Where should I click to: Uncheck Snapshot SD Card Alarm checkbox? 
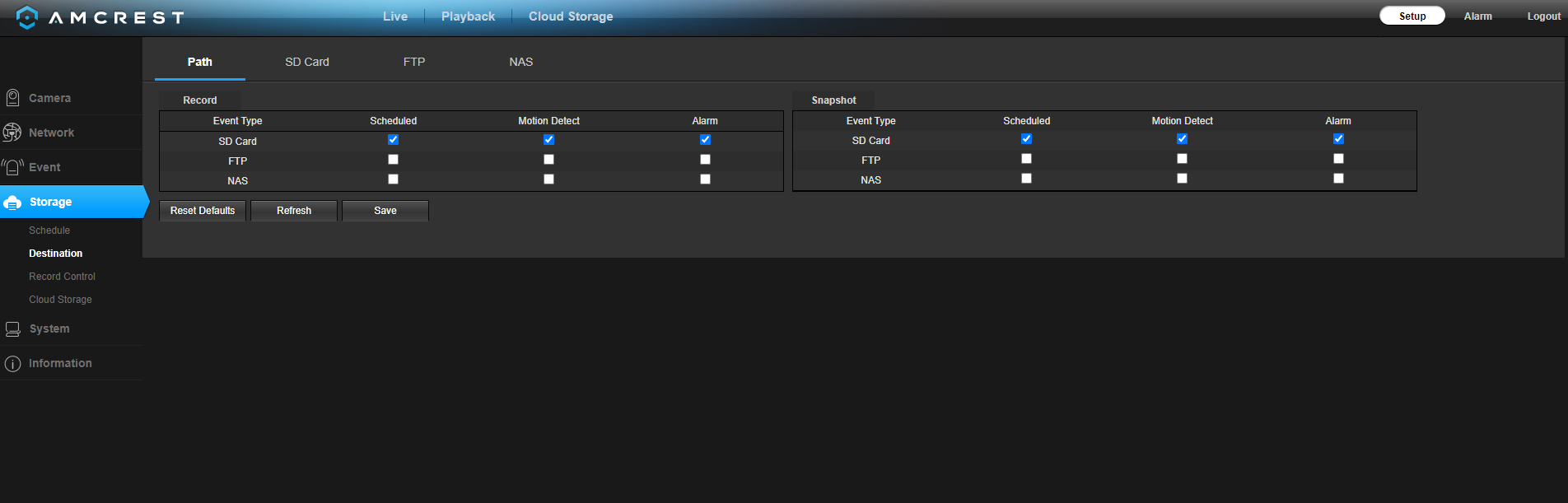click(x=1338, y=139)
